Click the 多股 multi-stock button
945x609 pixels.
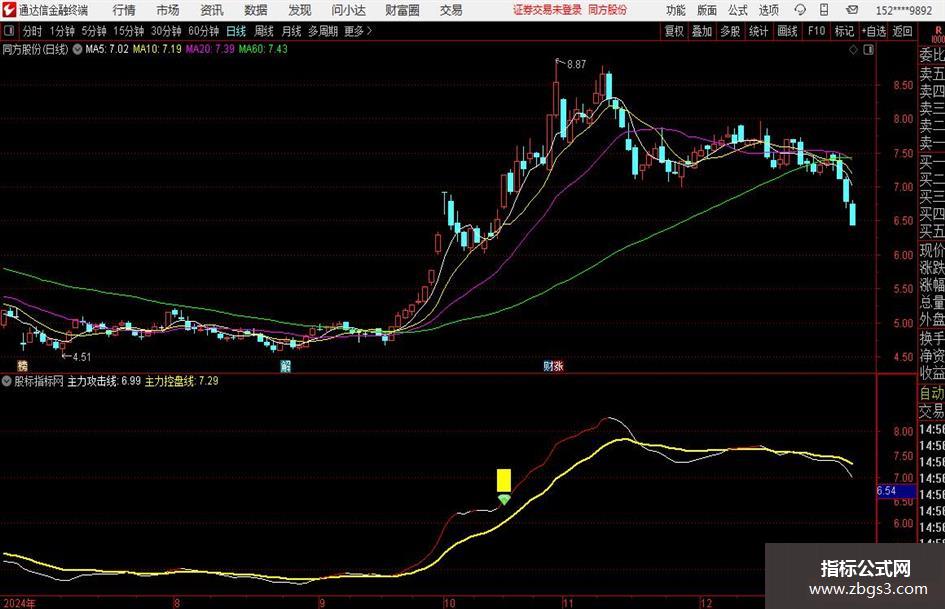click(730, 31)
